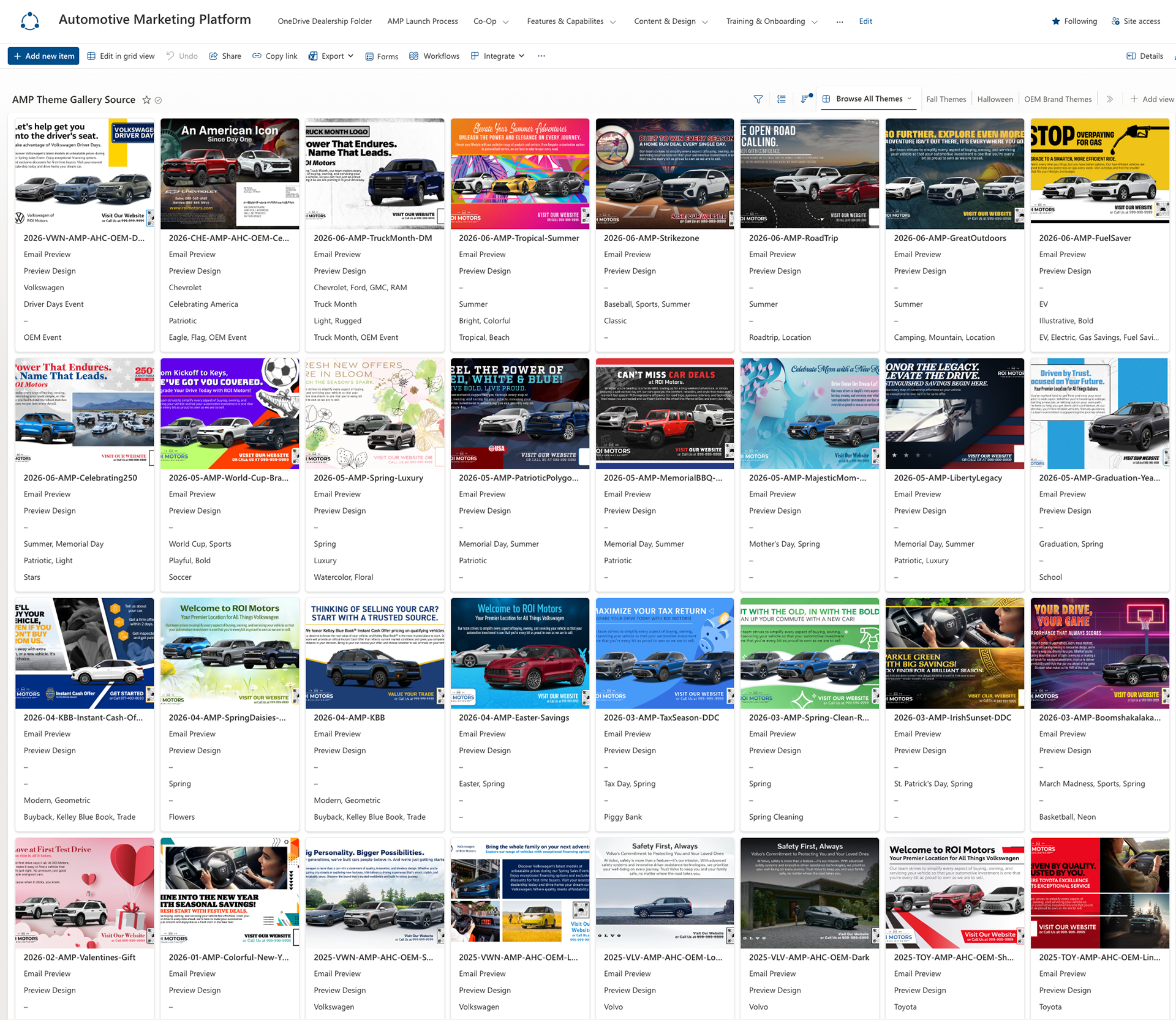Click the toolbar more options ellipsis
The height and width of the screenshot is (1020, 1176).
point(541,56)
